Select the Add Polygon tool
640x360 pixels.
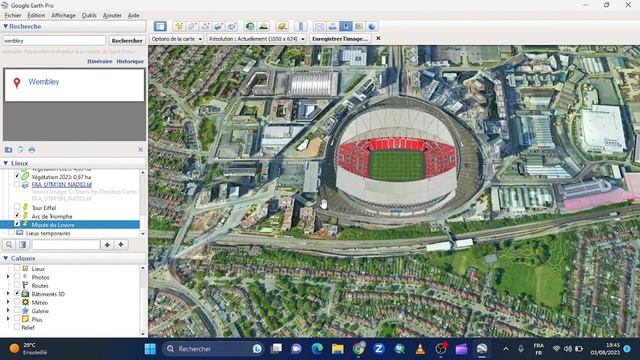coord(192,26)
